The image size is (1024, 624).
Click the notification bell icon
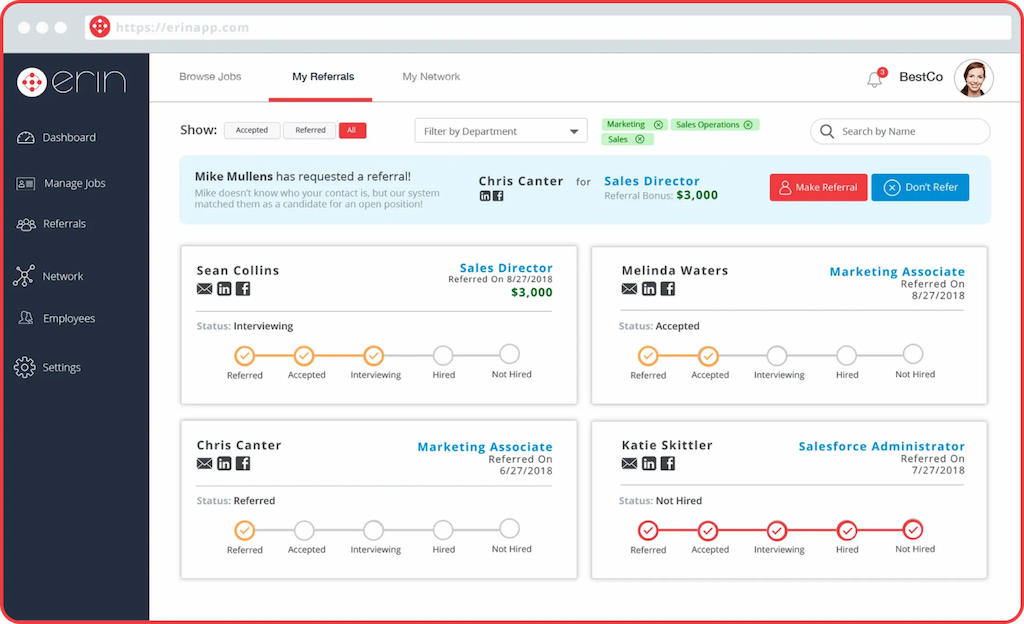click(x=874, y=79)
